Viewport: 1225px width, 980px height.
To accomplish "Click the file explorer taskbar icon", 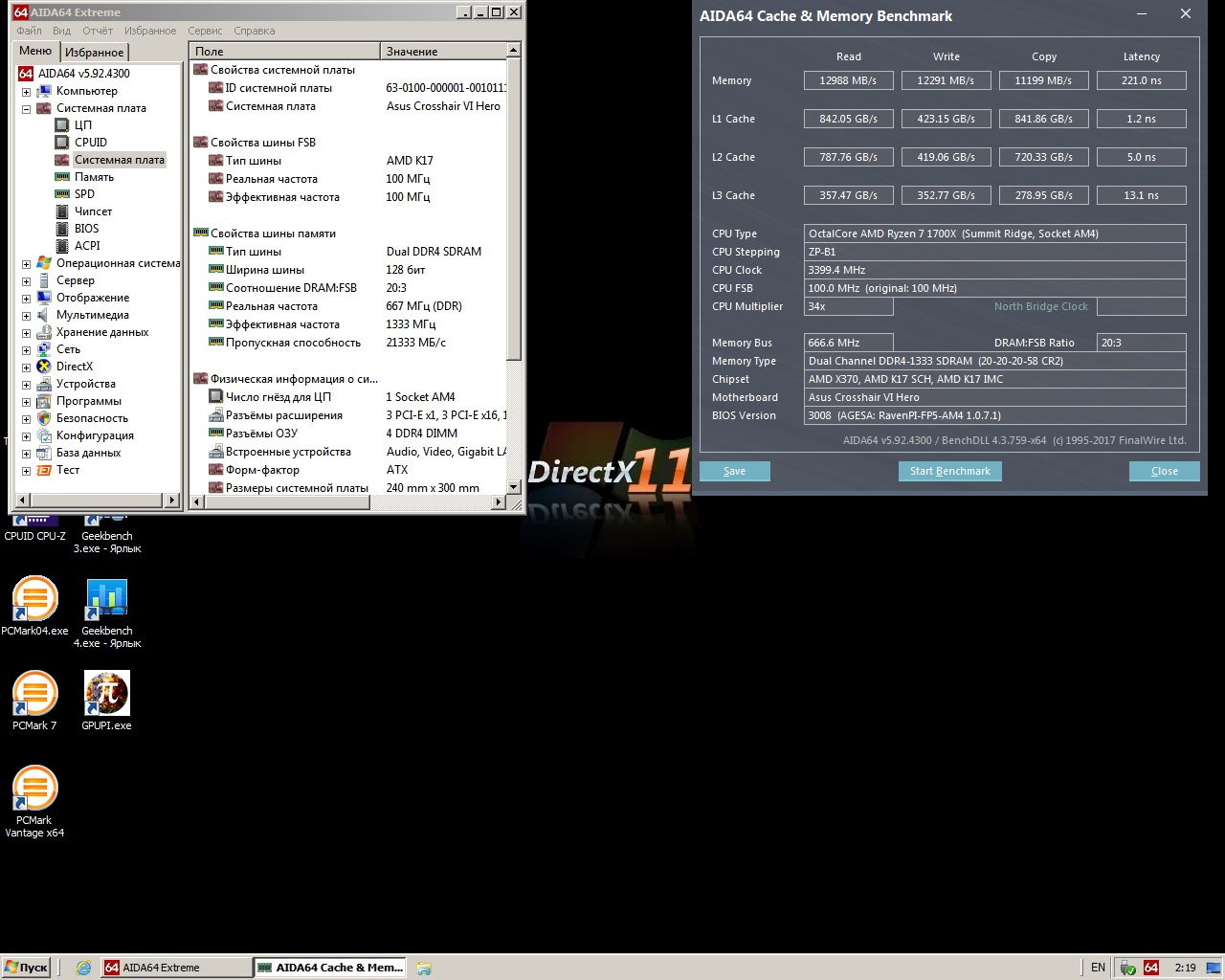I will (x=424, y=968).
